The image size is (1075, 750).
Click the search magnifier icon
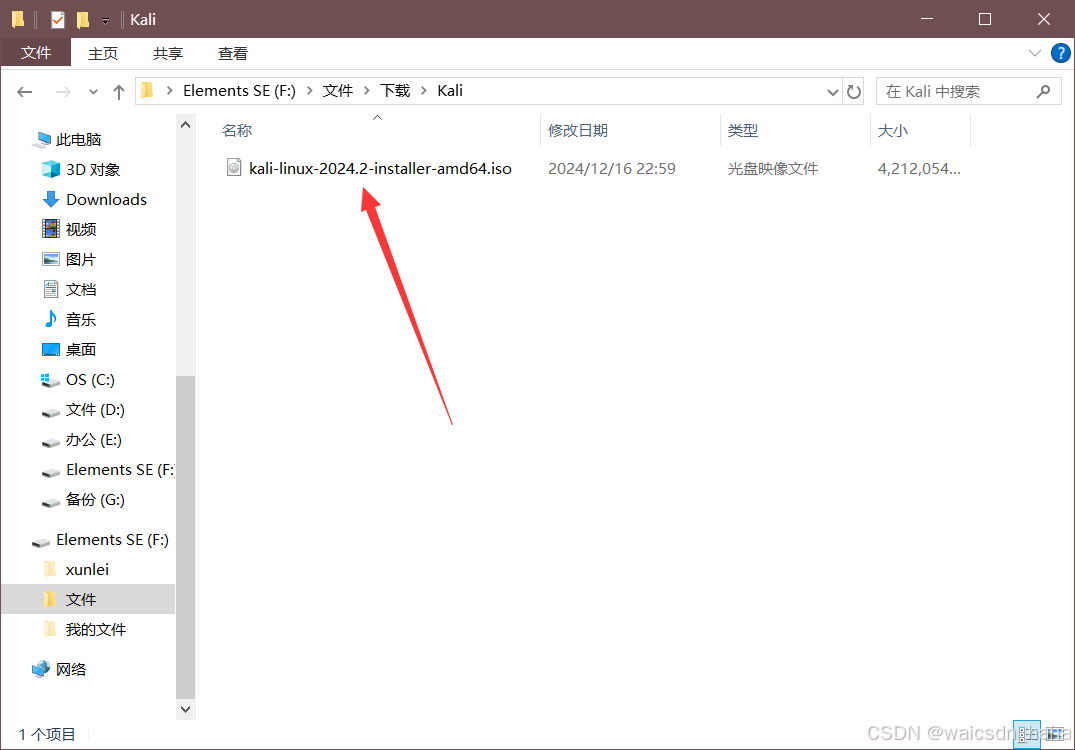1043,91
